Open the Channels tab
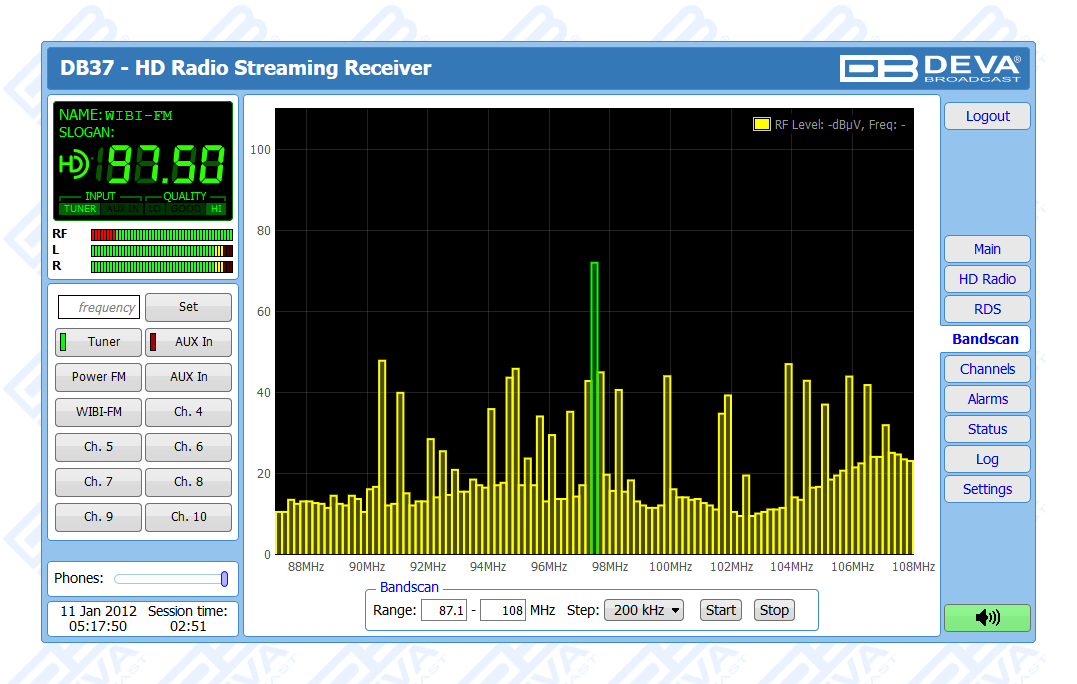The image size is (1077, 684). tap(986, 369)
